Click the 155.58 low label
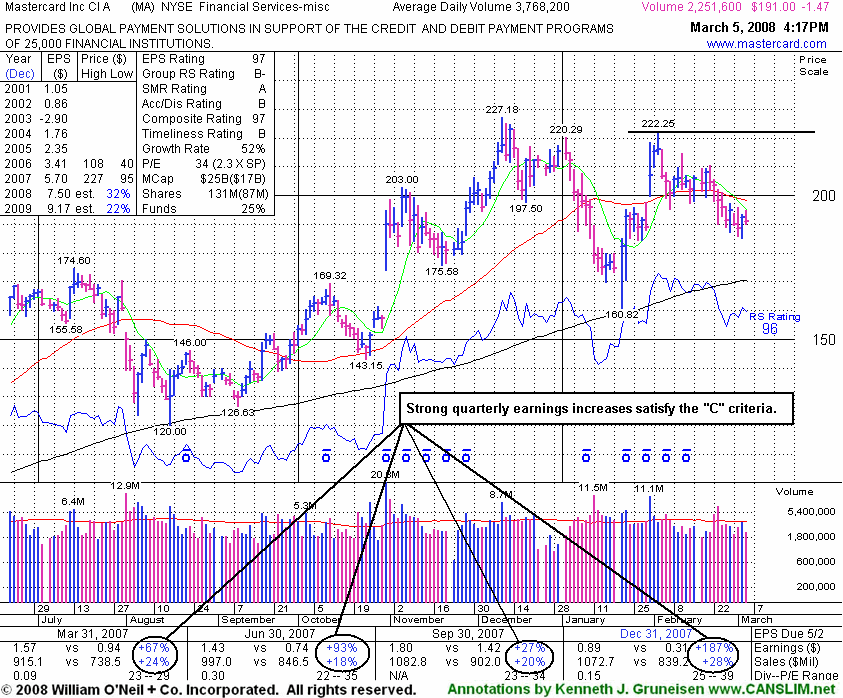Image resolution: width=843 pixels, height=698 pixels. click(x=66, y=330)
